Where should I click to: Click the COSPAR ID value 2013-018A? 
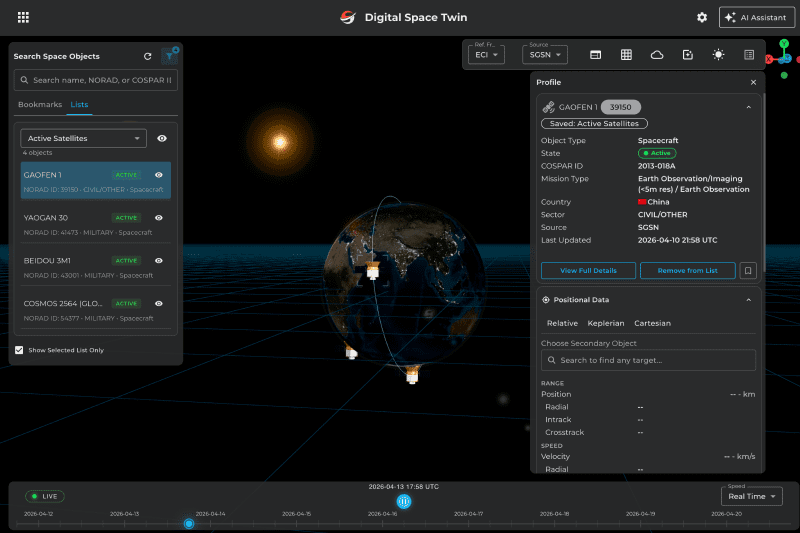tap(656, 166)
